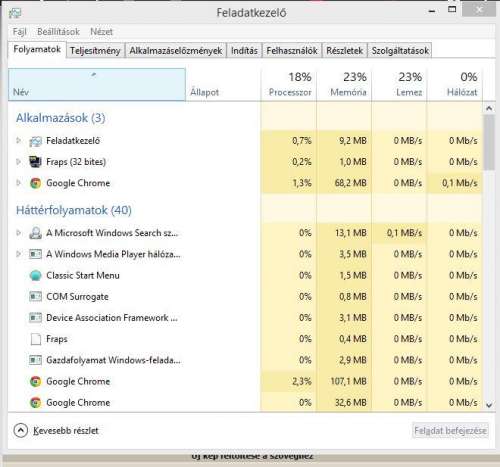This screenshot has width=500, height=467.
Task: Open the Nézet menu
Action: tap(101, 32)
